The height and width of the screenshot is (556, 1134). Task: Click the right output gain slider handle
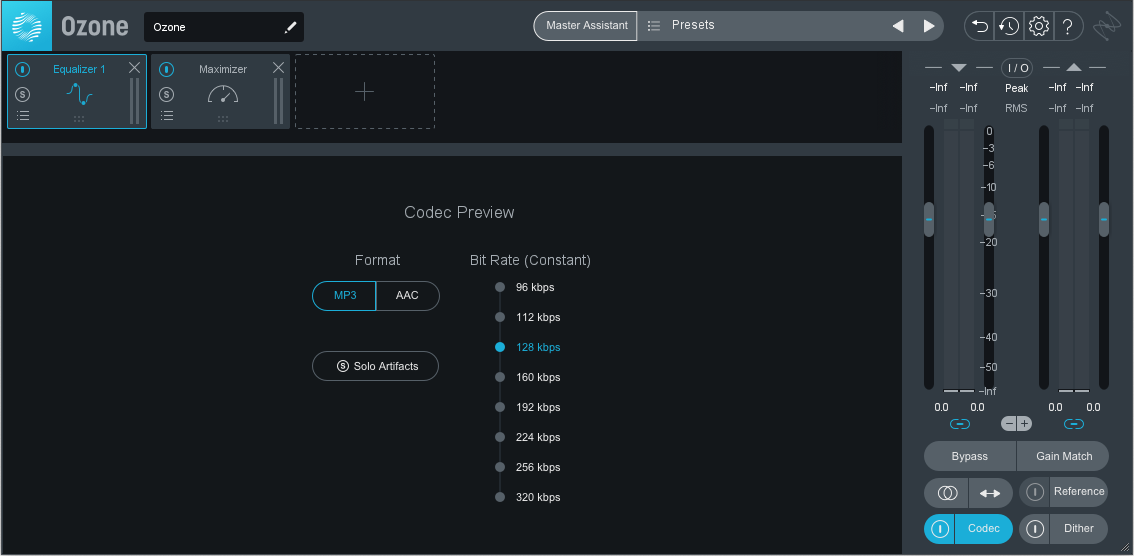point(1104,219)
